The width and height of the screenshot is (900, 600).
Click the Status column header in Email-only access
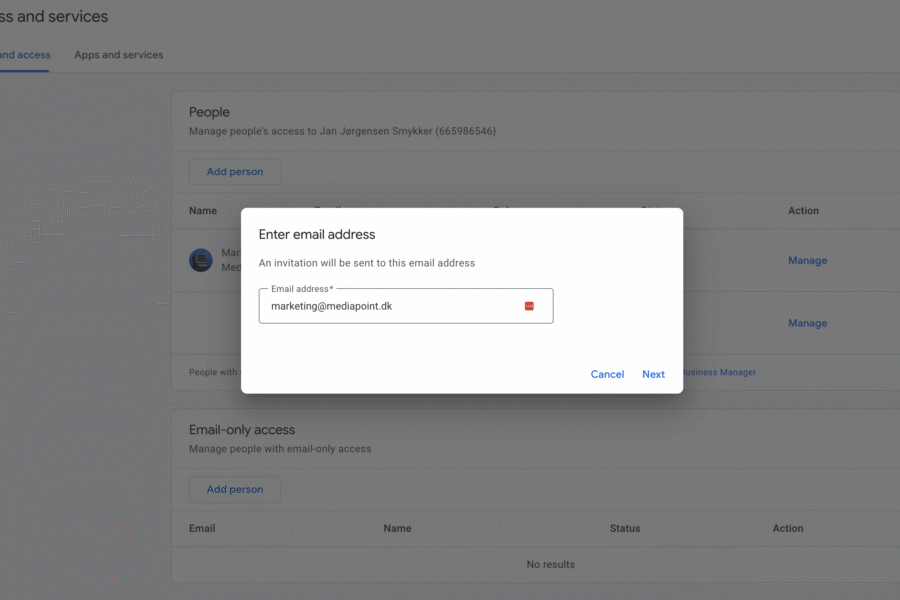click(x=624, y=528)
